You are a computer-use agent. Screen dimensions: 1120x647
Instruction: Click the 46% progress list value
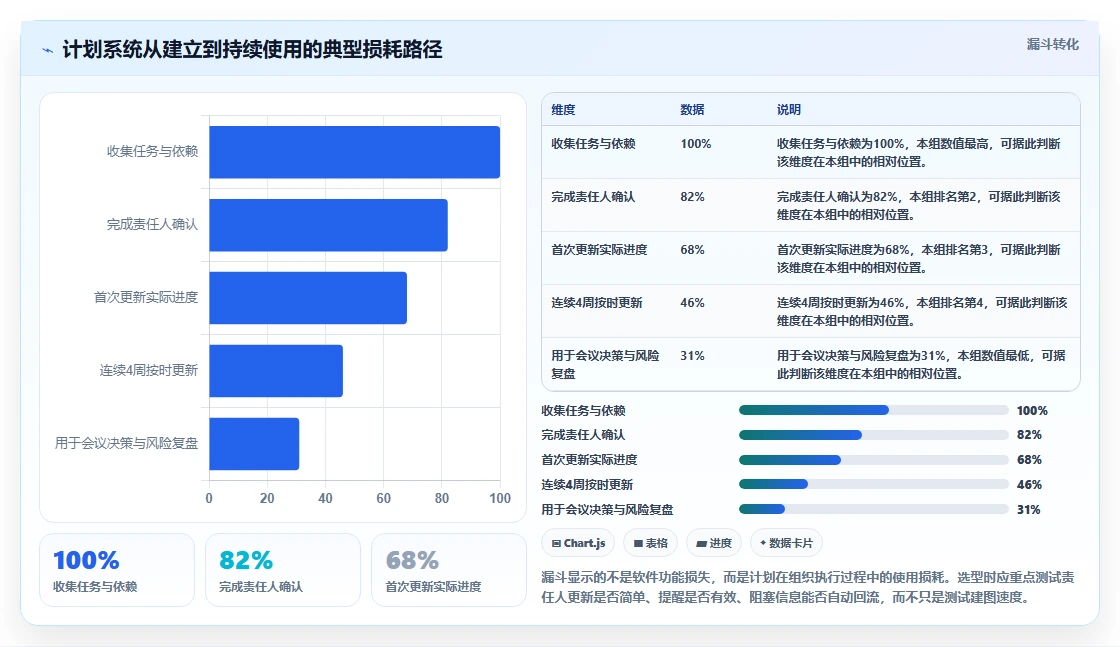(x=1029, y=485)
